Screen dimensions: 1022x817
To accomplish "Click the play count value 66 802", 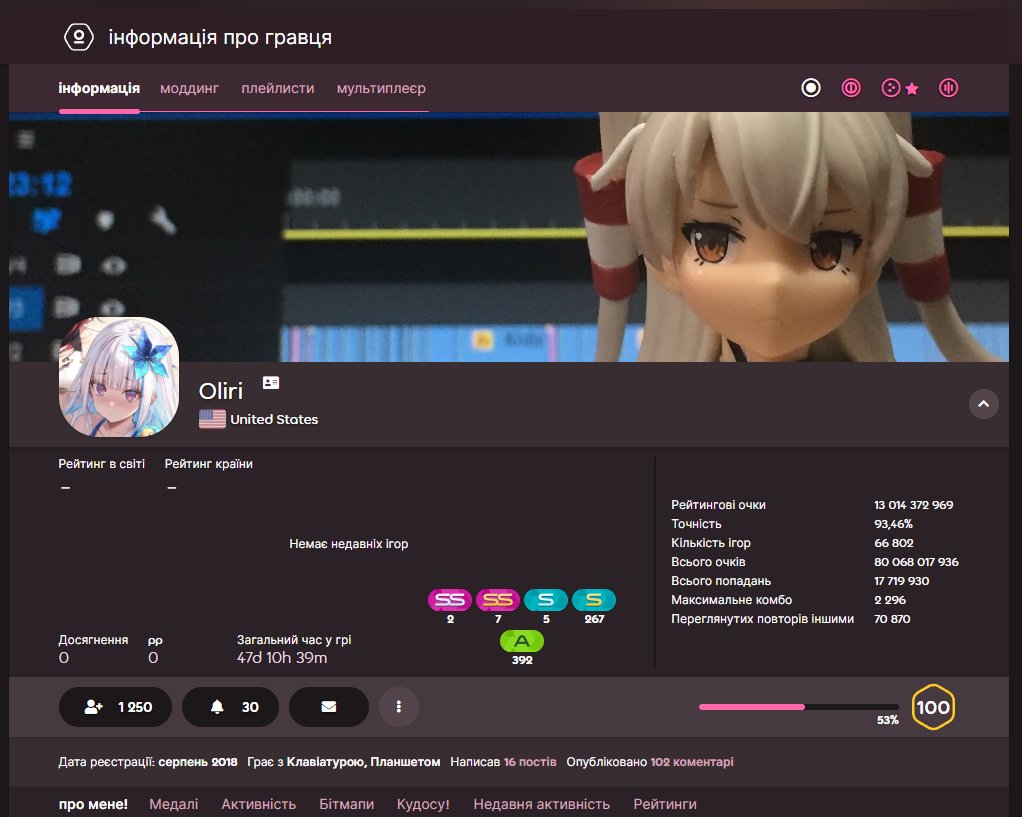I will [894, 542].
